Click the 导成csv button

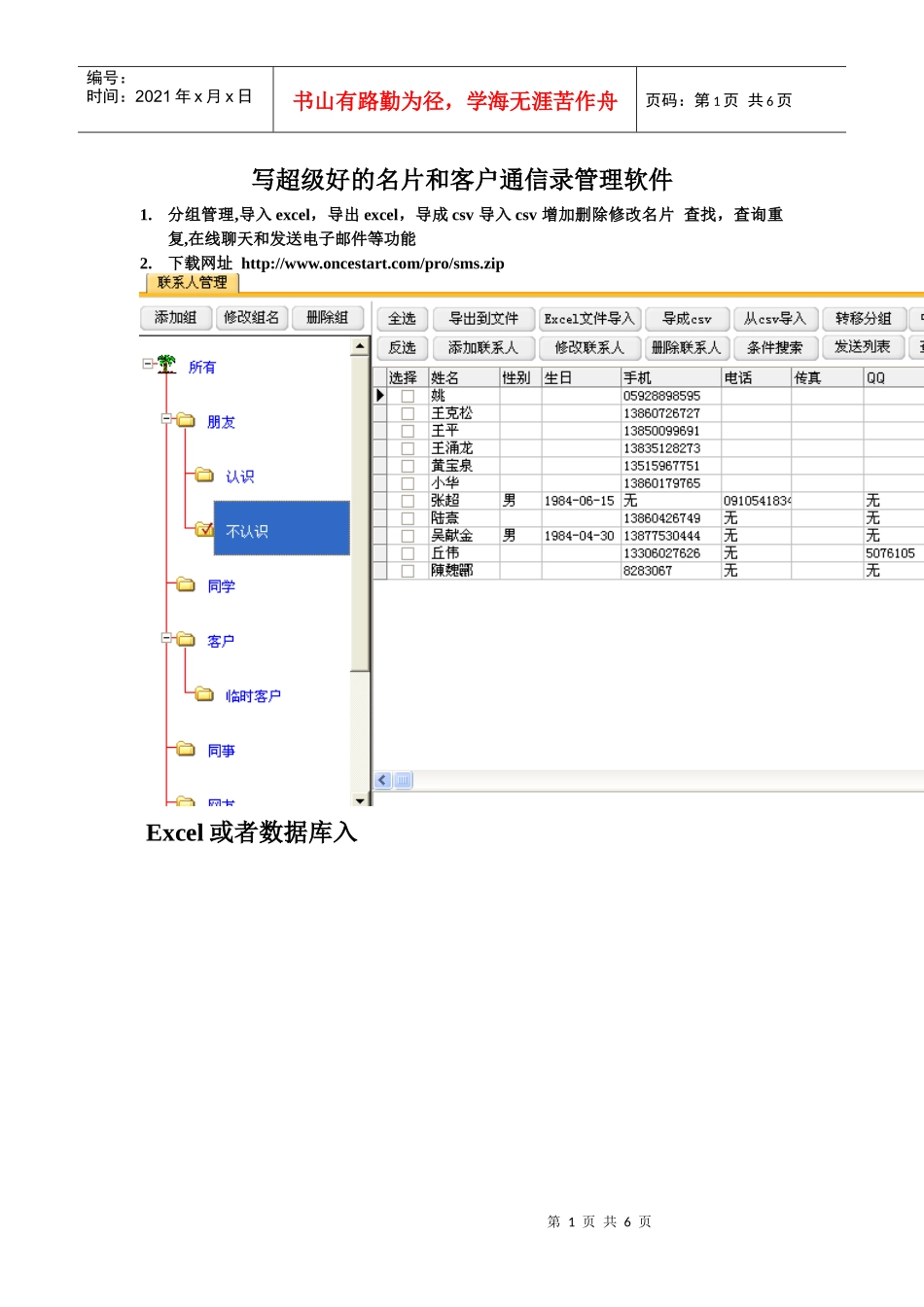point(687,318)
